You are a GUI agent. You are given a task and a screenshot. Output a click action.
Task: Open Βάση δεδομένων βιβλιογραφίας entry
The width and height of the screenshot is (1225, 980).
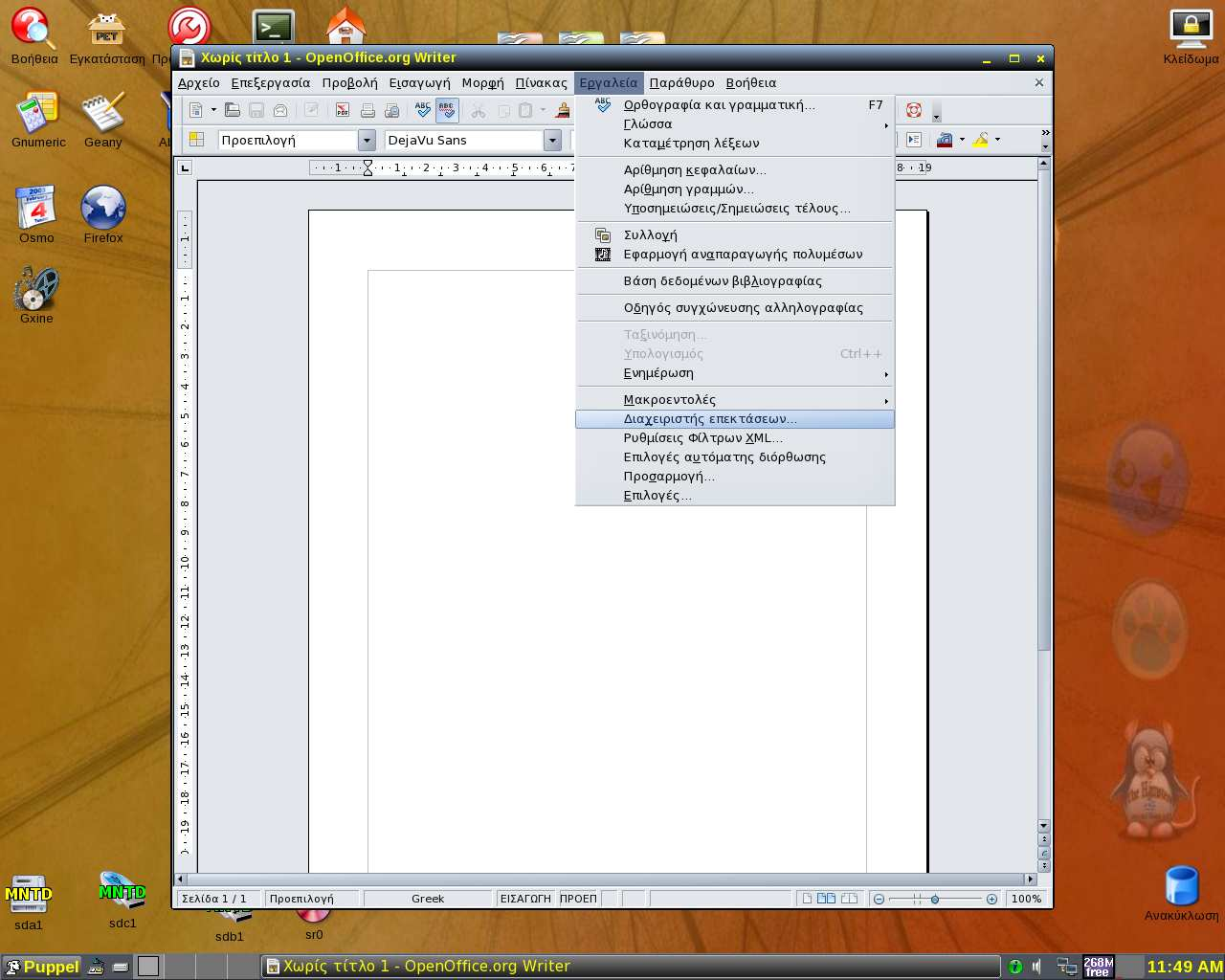click(x=735, y=281)
